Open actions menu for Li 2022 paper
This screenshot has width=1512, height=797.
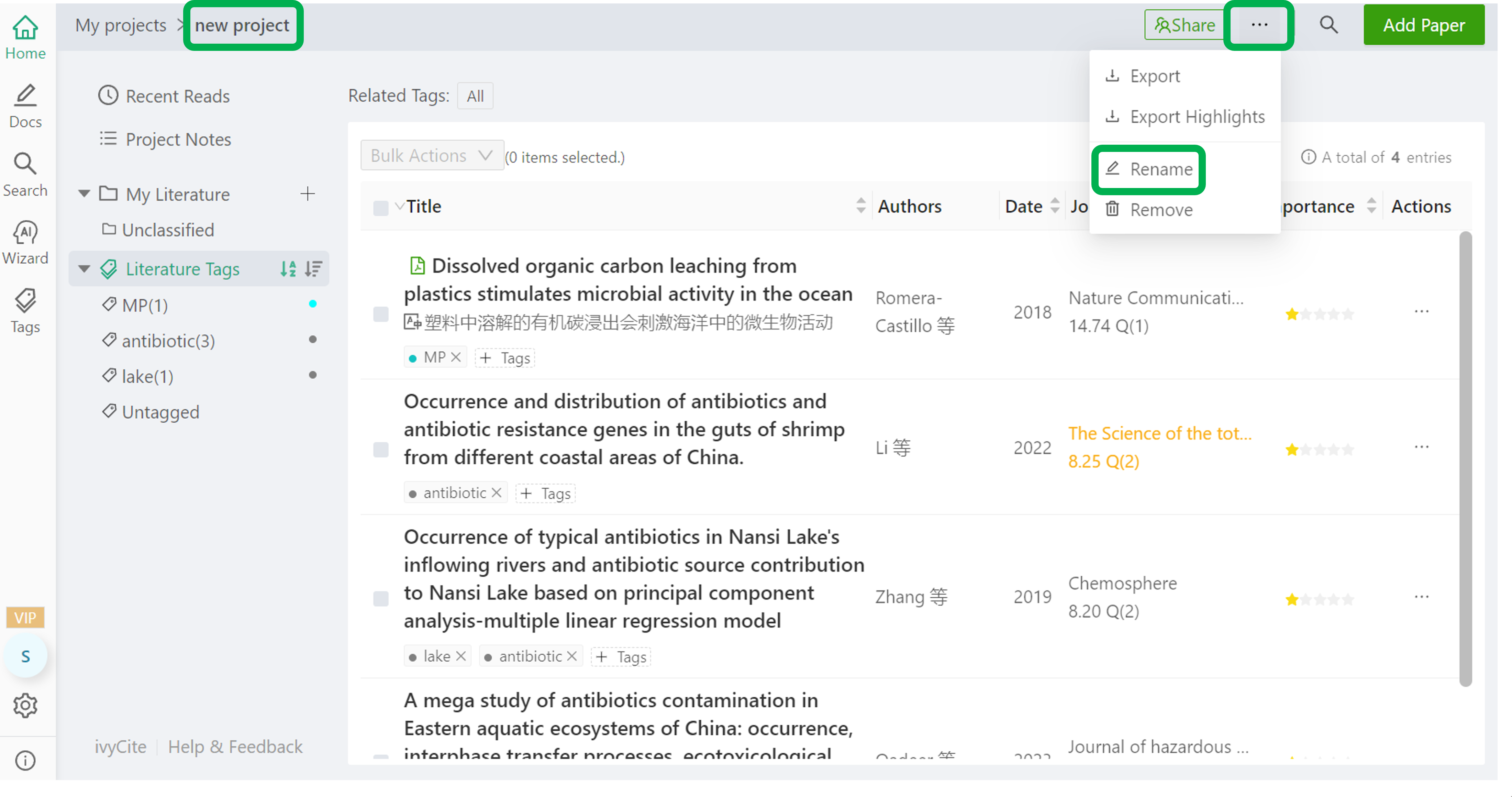(x=1422, y=447)
